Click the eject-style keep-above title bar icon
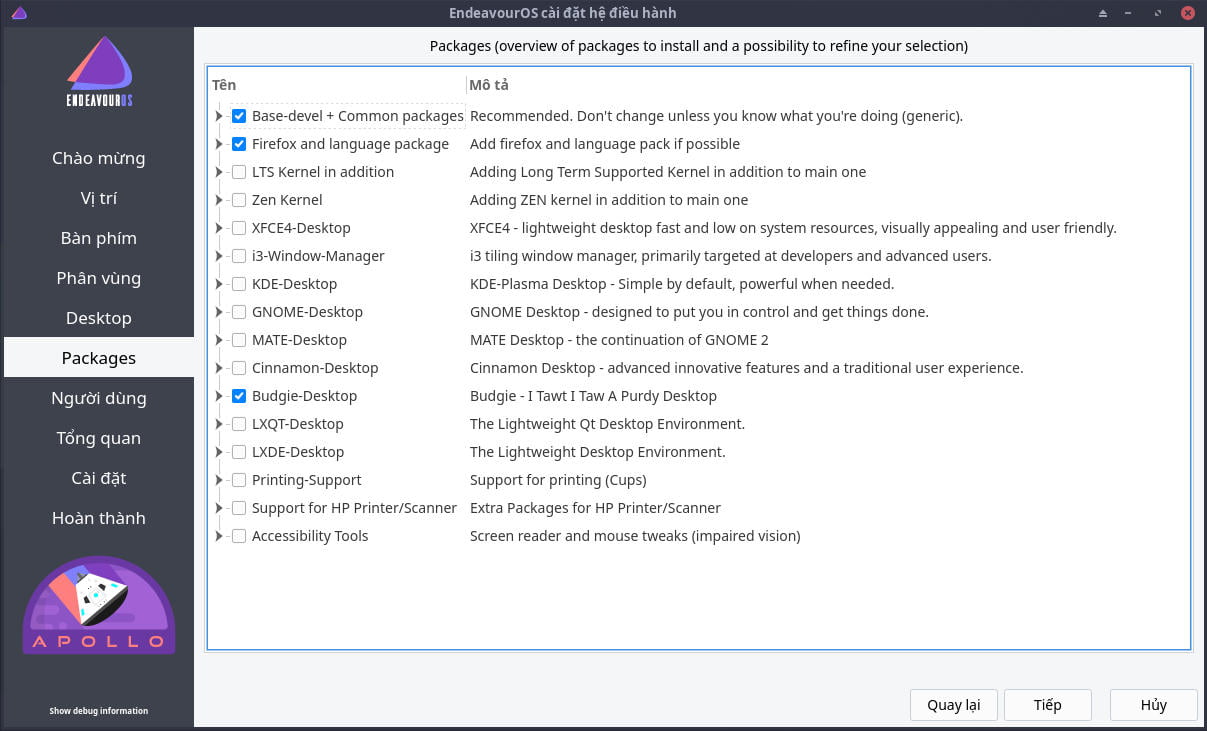Viewport: 1207px width, 731px height. (1103, 13)
